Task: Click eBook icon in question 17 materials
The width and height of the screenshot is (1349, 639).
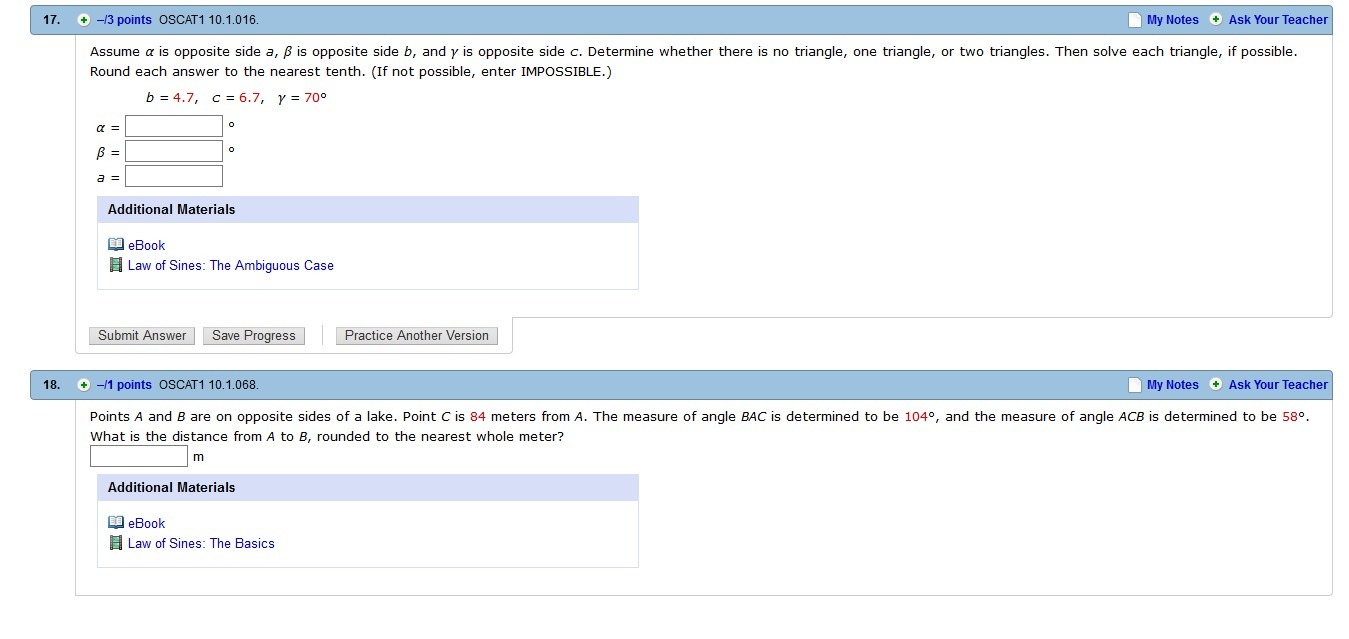Action: pyautogui.click(x=116, y=245)
